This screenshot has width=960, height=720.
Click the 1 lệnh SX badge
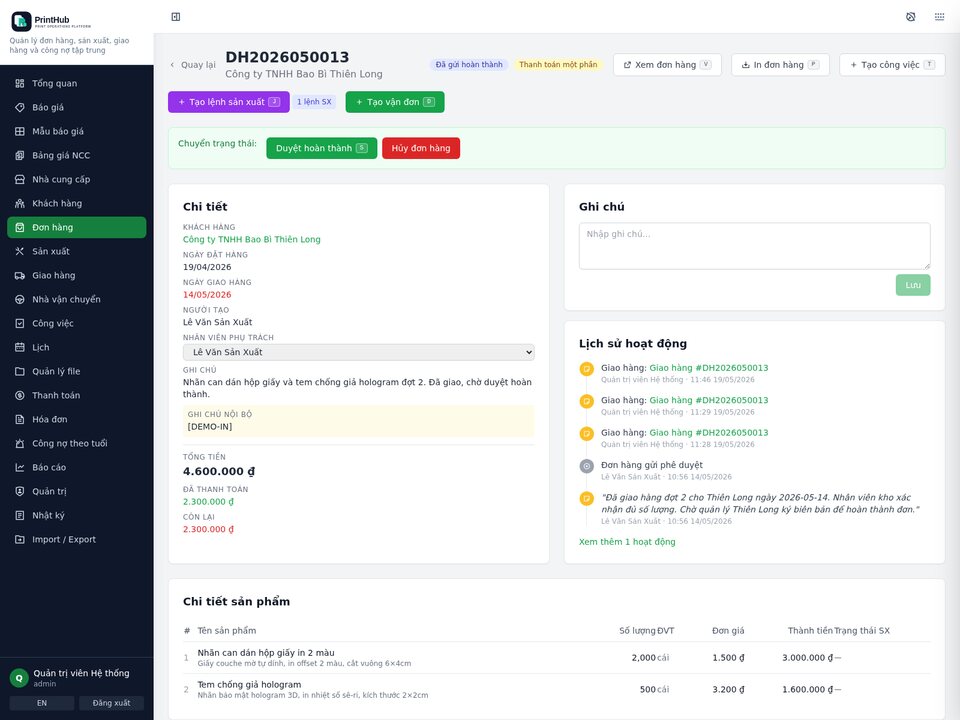tap(314, 102)
